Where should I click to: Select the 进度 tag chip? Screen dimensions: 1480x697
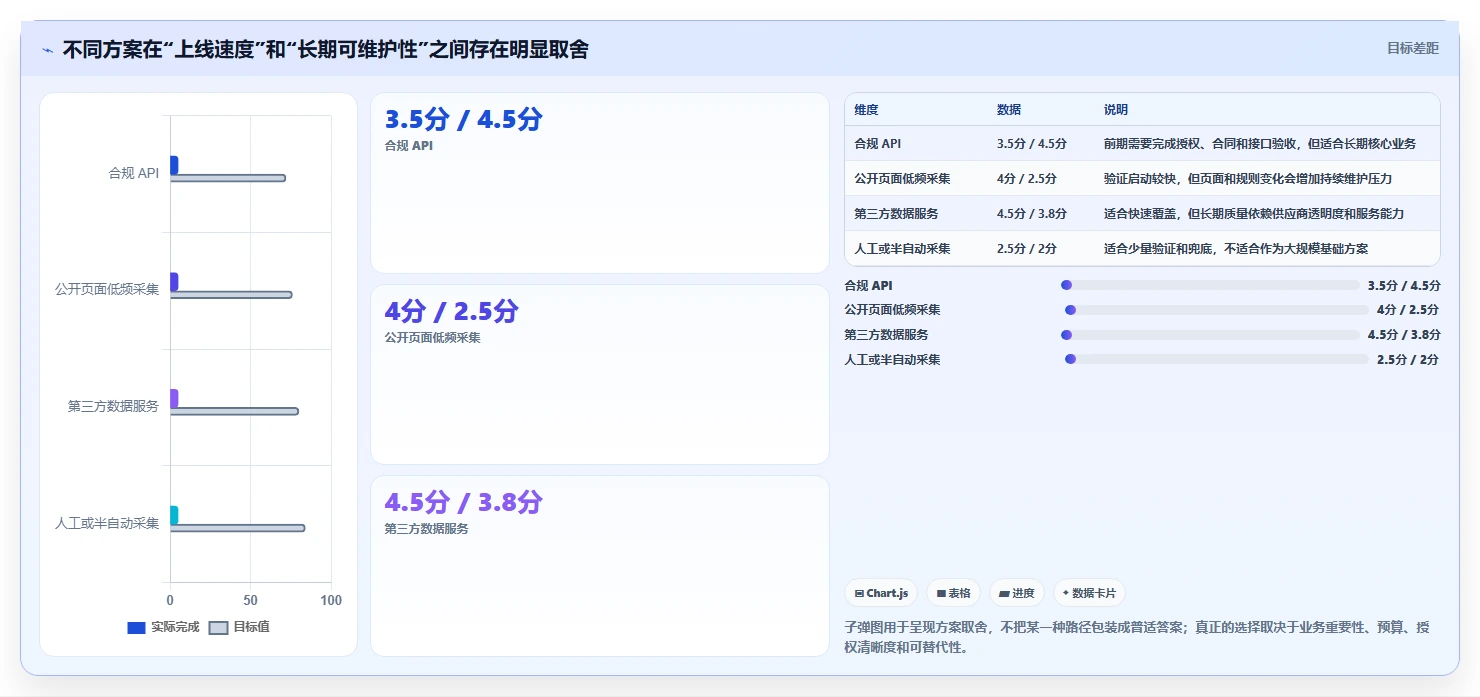pyautogui.click(x=1016, y=593)
